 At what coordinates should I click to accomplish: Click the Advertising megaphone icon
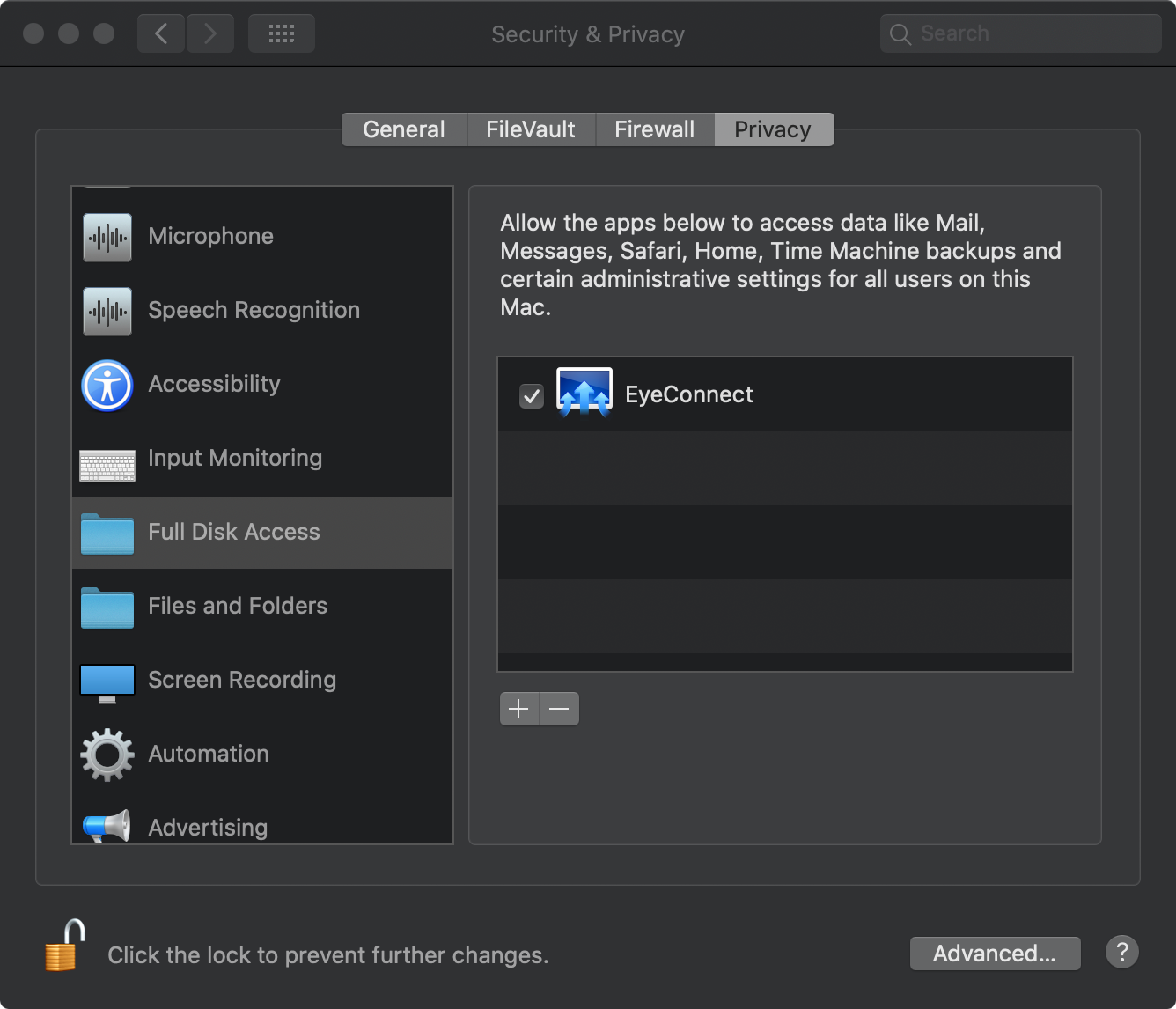coord(107,826)
